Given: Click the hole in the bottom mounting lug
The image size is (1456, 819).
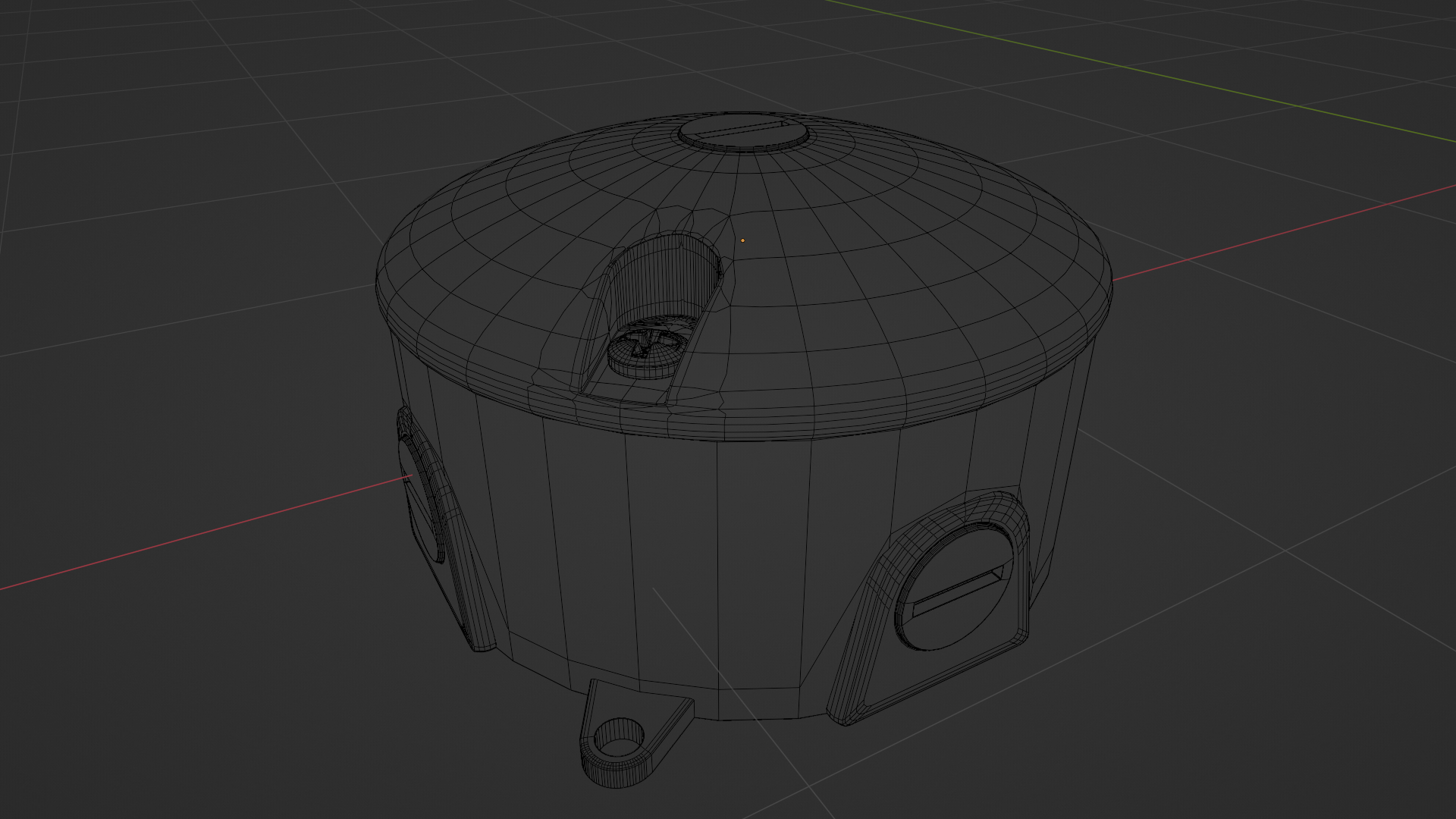Looking at the screenshot, I should pyautogui.click(x=619, y=738).
